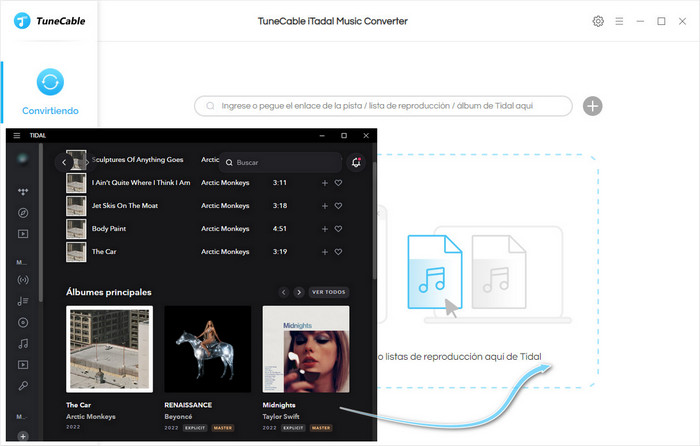This screenshot has width=700, height=446.
Task: Click the music file drop zone icon
Action: click(435, 272)
